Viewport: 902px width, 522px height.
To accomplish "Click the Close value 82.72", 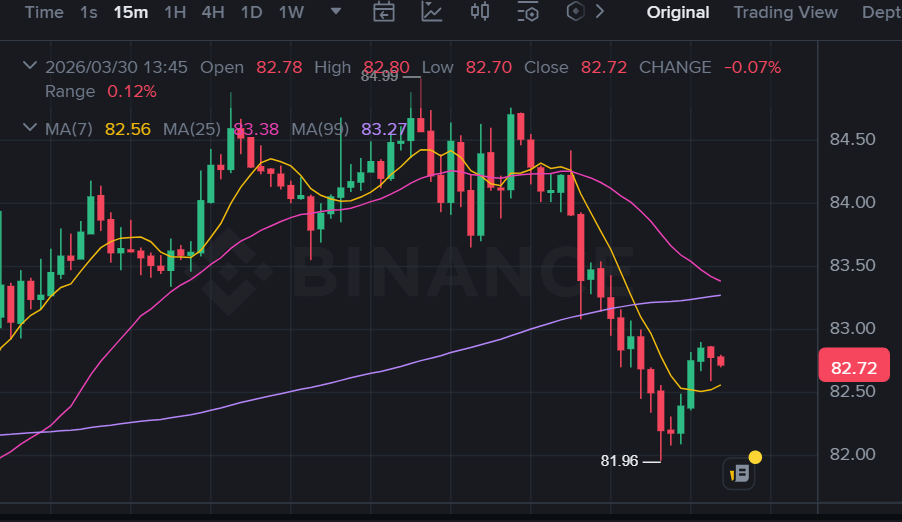I will point(603,67).
